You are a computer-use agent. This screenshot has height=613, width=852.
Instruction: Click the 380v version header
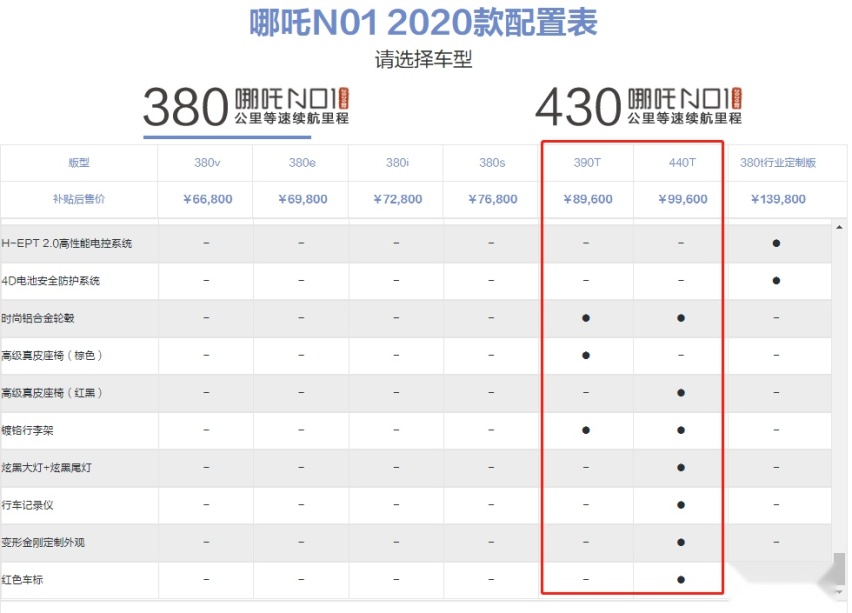point(207,162)
